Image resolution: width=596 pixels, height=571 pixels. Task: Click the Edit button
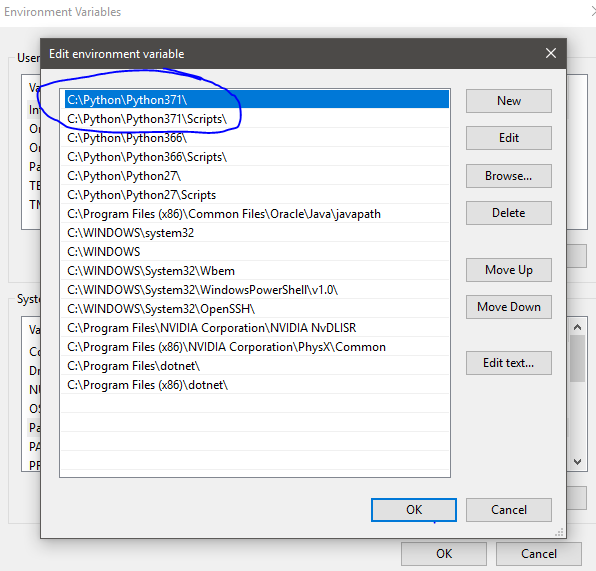(509, 138)
